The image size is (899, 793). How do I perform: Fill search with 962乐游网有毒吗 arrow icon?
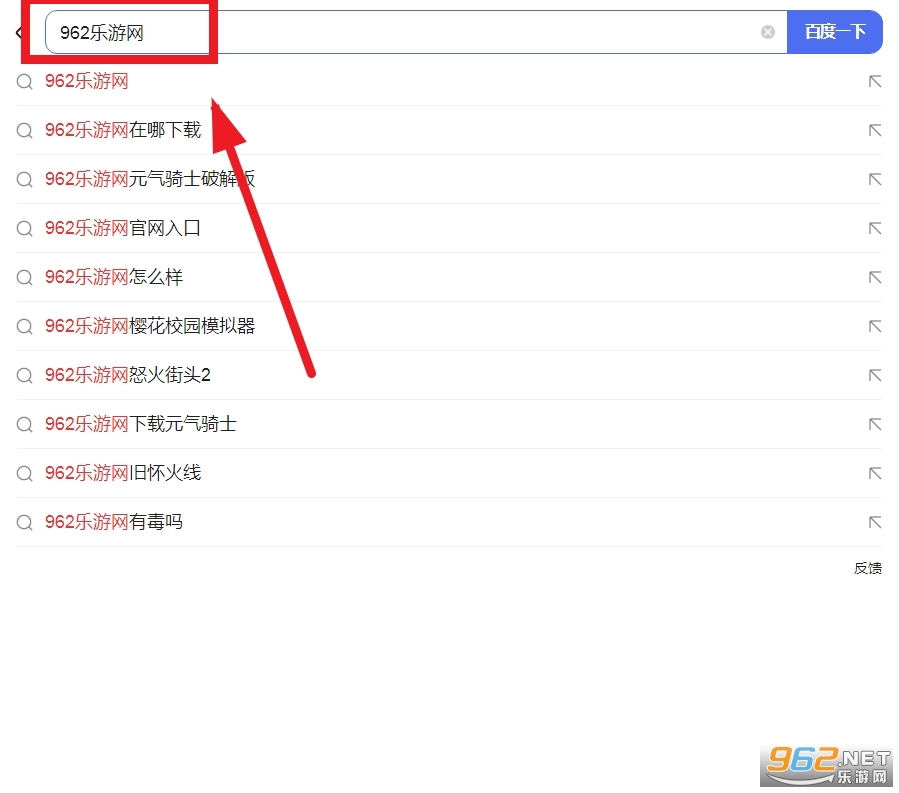coord(875,522)
